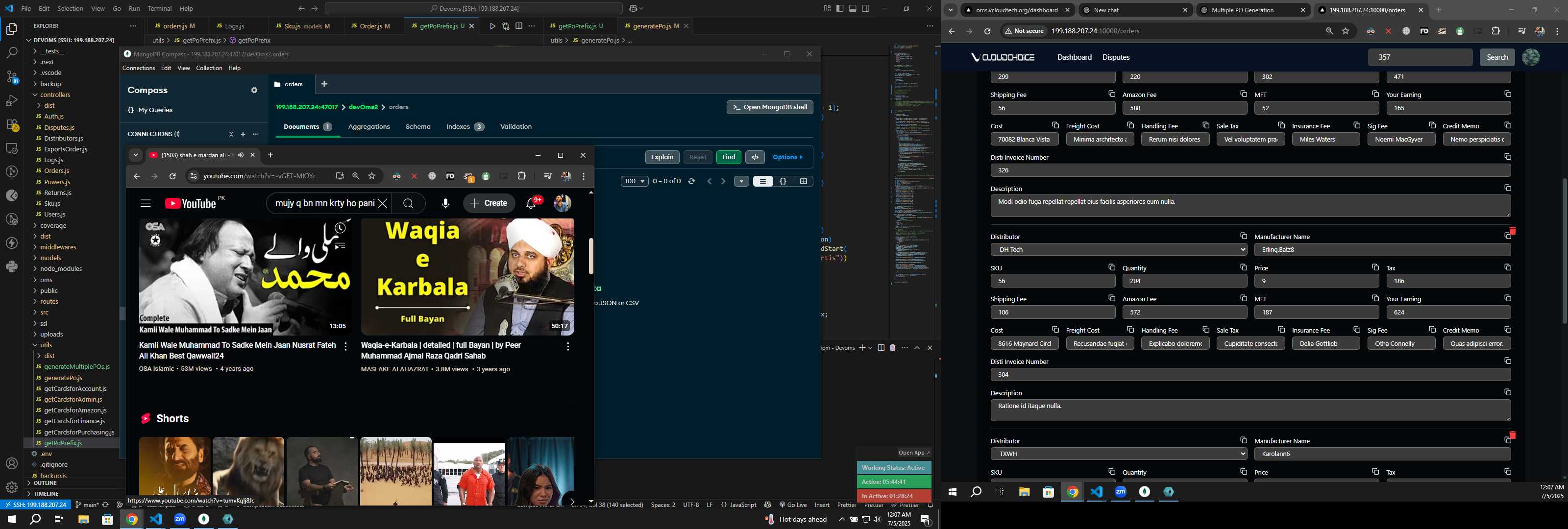Click Split Editor icon in VS Code toolbar
Viewport: 1568px width, 529px height.
tap(518, 26)
